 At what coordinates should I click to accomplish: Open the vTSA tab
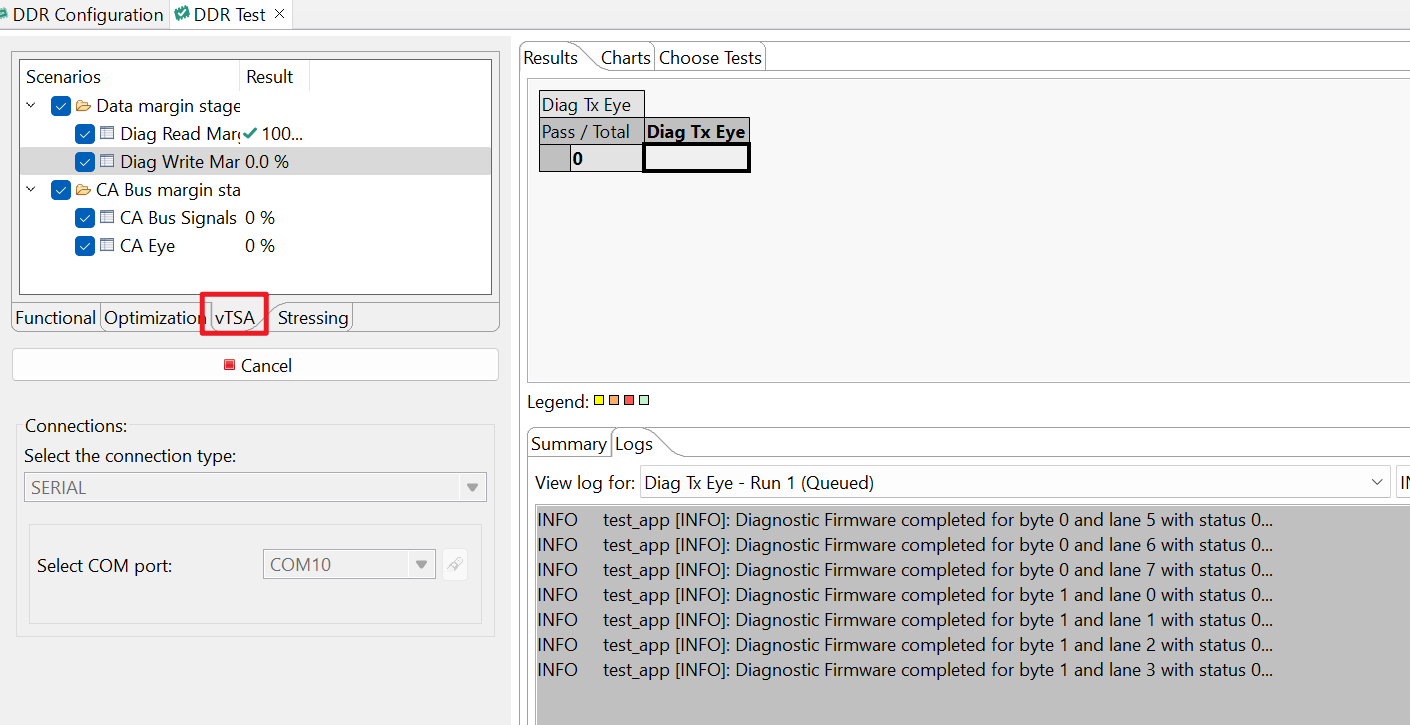tap(233, 317)
